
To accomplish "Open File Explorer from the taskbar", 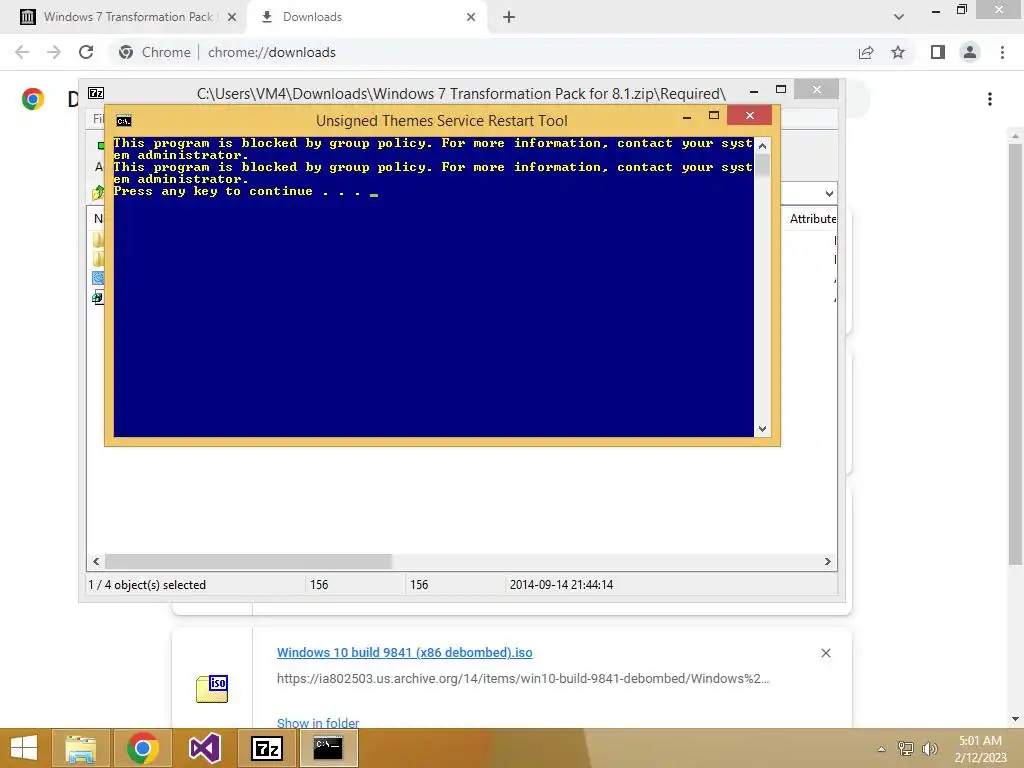I will point(81,748).
